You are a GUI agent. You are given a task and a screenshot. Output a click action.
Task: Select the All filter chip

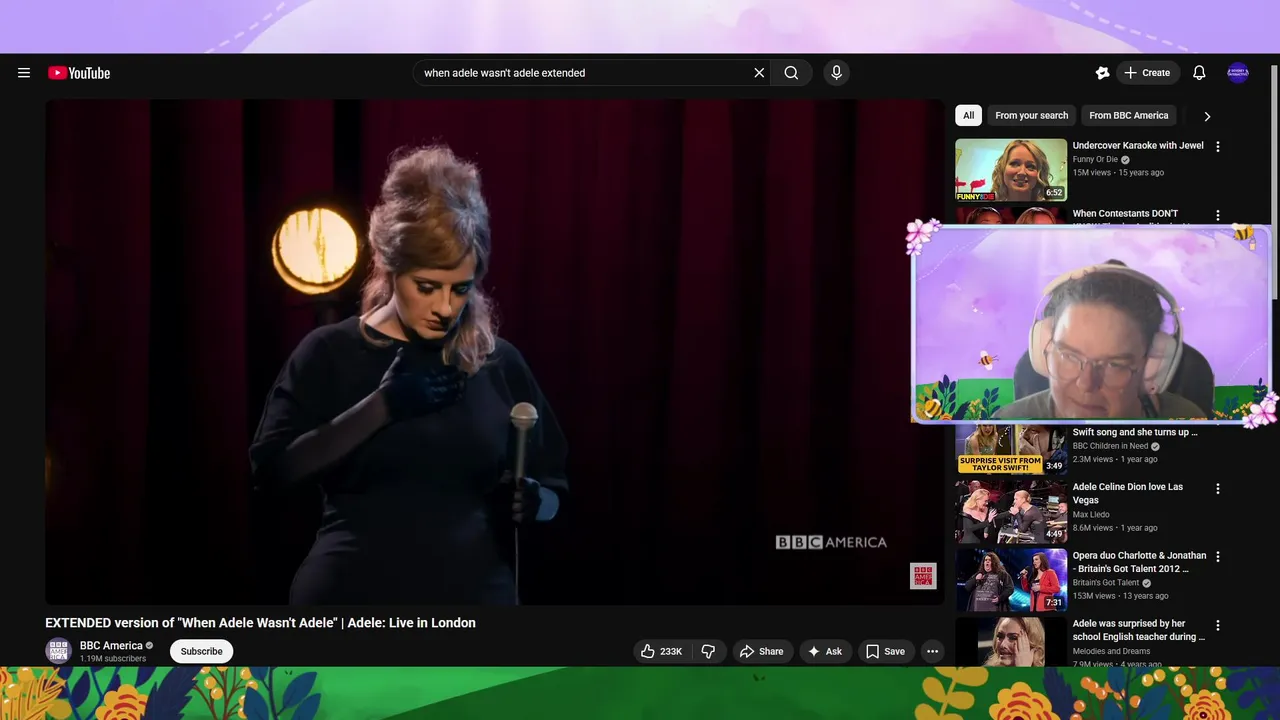pyautogui.click(x=968, y=115)
